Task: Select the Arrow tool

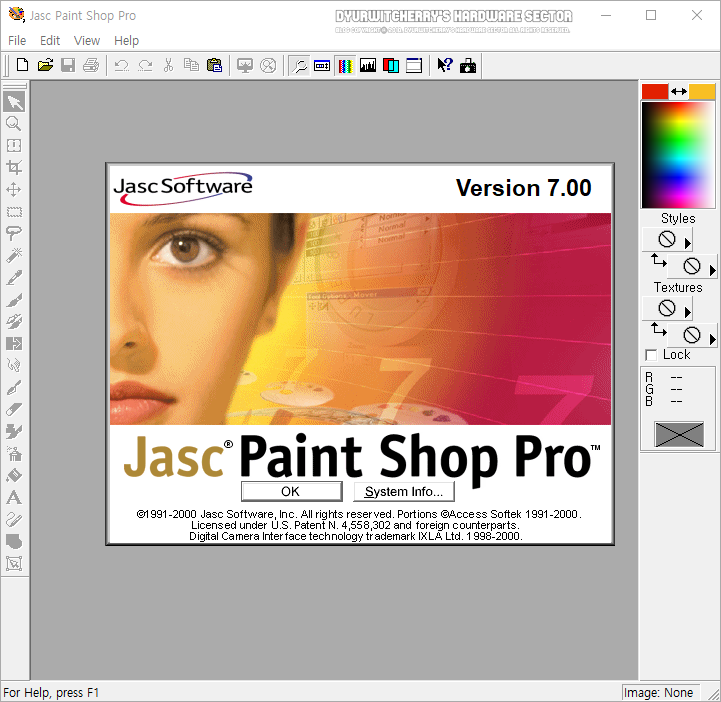Action: [14, 102]
